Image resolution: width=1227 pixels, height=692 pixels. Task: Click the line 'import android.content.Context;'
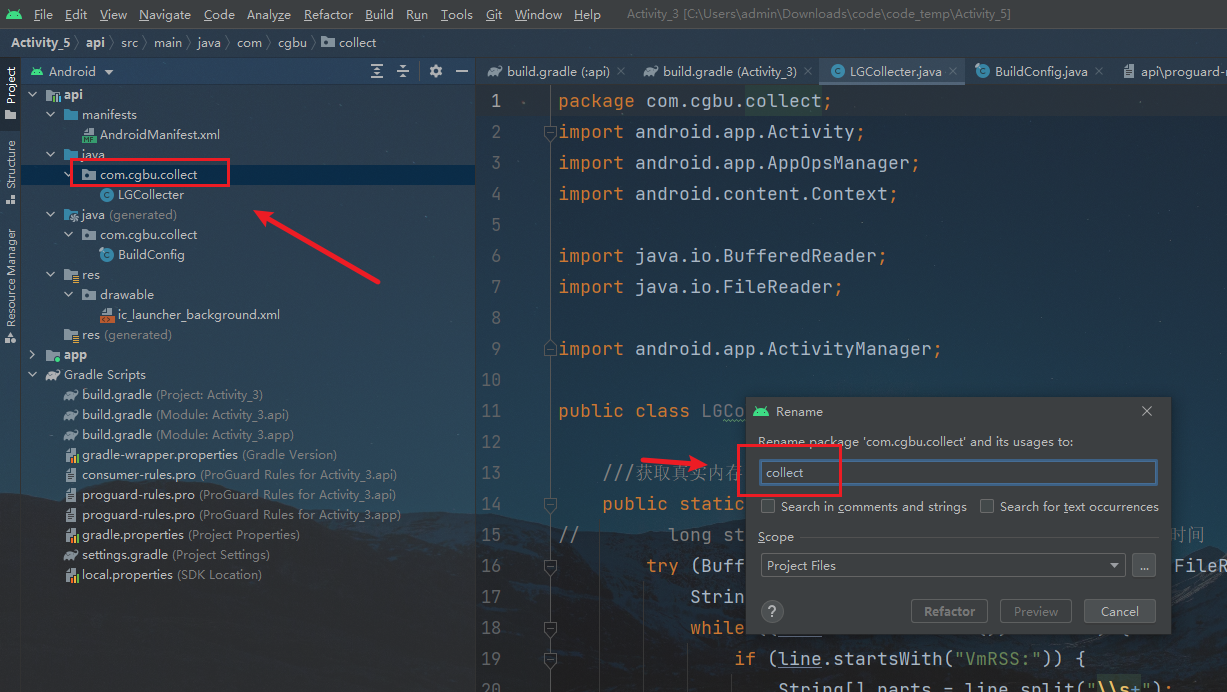(728, 194)
